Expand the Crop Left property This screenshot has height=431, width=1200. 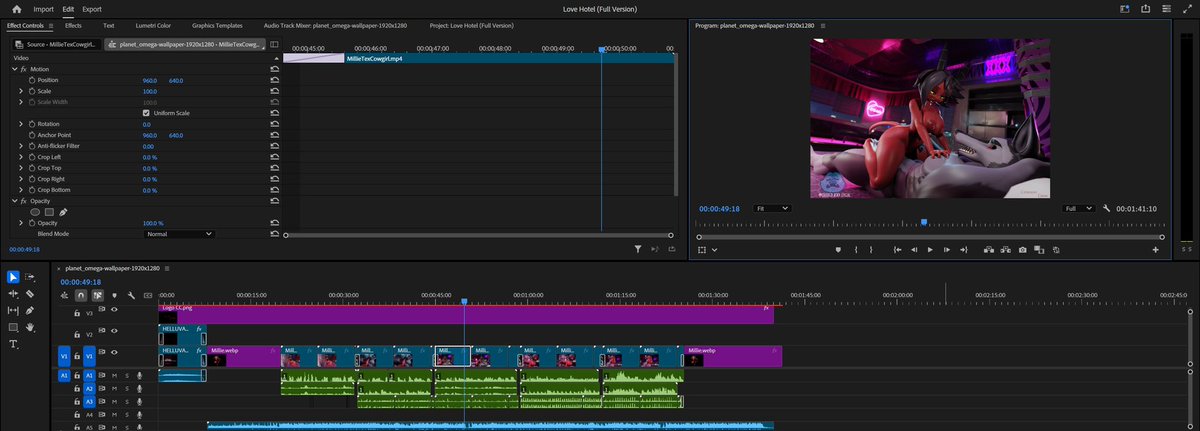pos(21,157)
